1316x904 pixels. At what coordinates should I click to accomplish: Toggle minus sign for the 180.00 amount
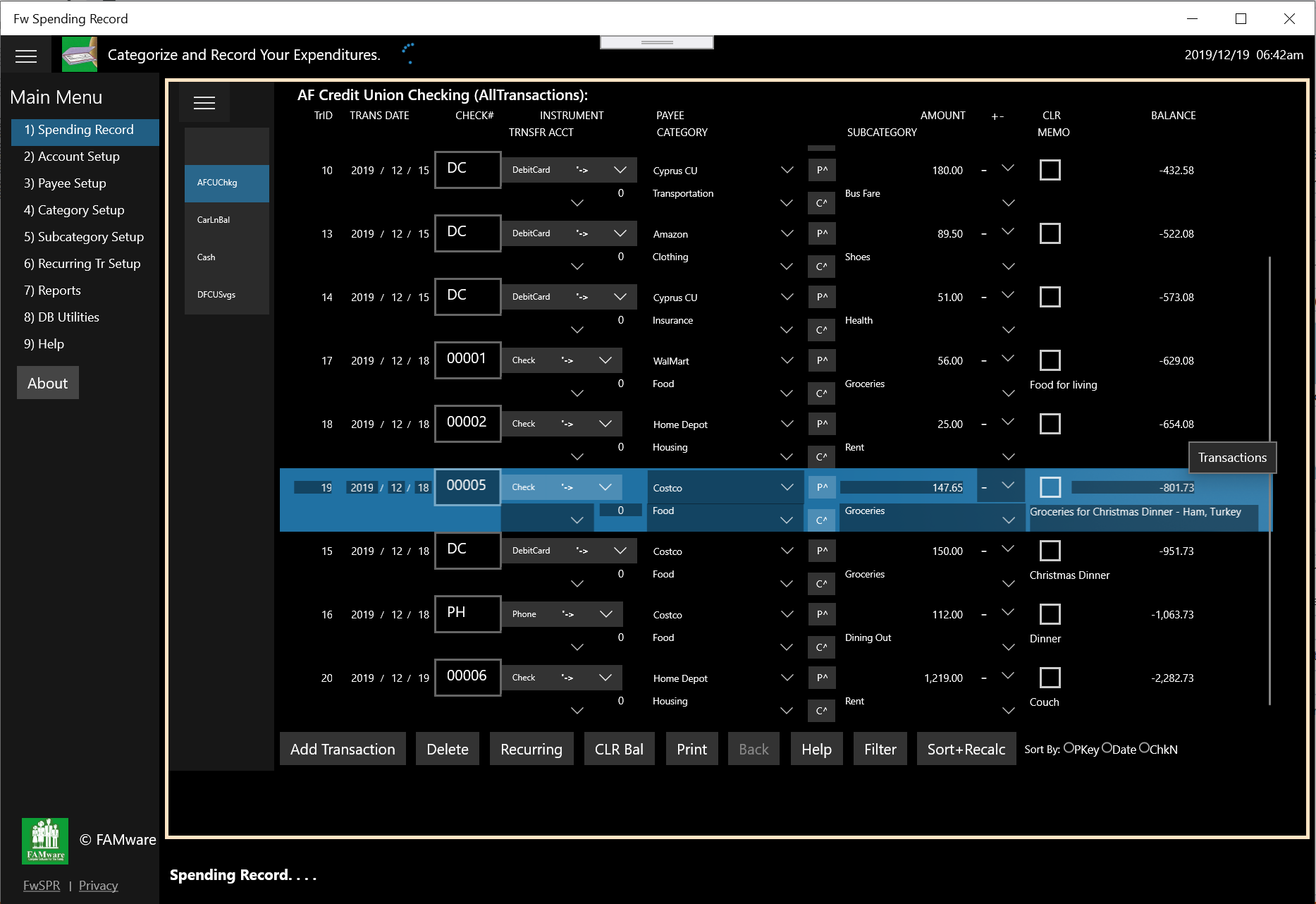(x=984, y=171)
